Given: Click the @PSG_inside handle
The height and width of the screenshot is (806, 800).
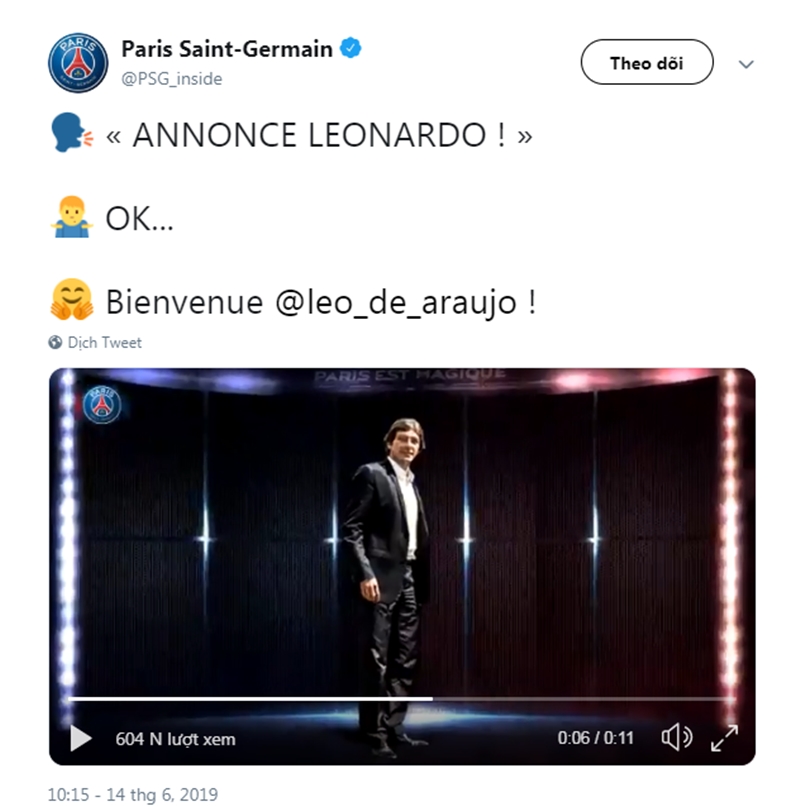Looking at the screenshot, I should (171, 78).
